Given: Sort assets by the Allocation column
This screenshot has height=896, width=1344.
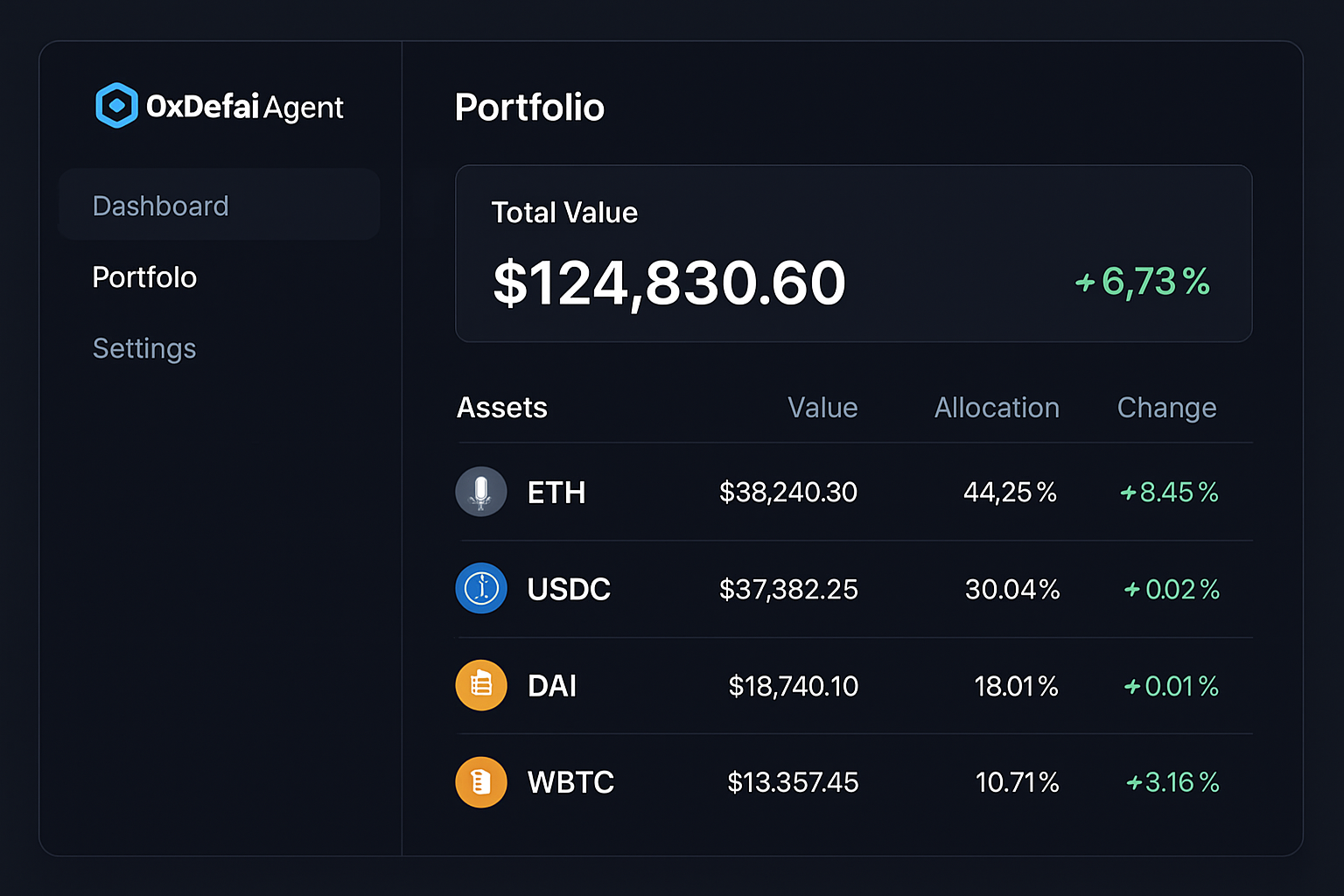Looking at the screenshot, I should [x=997, y=408].
